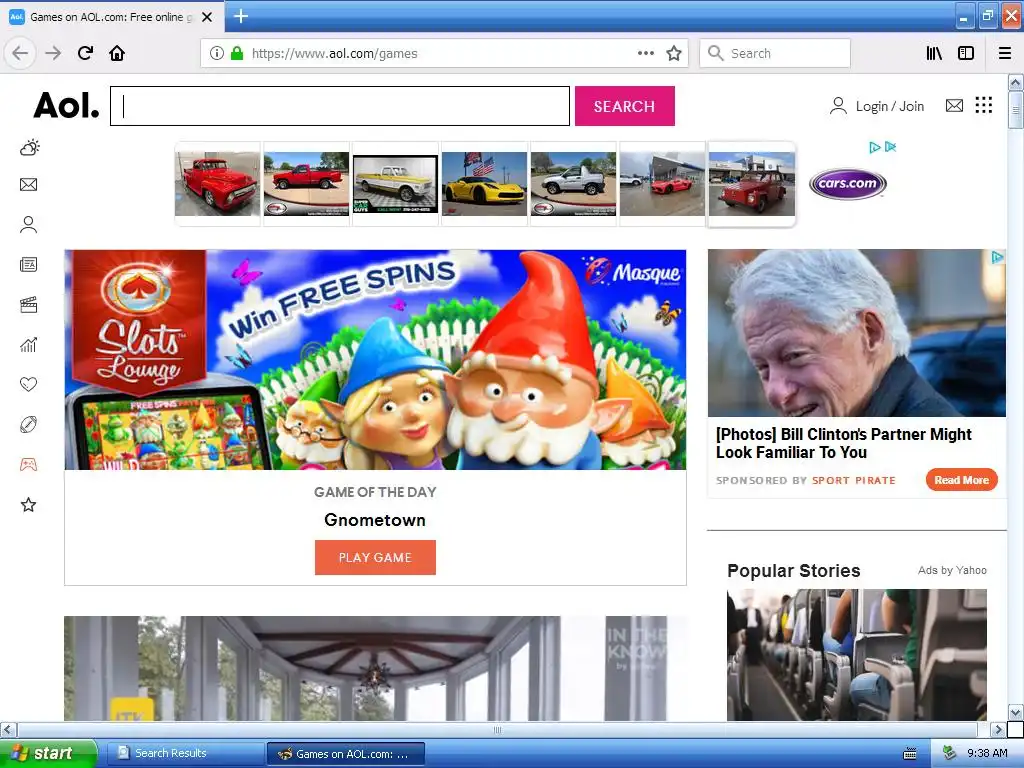Click the AdChoices icon on Clinton ad
This screenshot has height=768, width=1024.
point(997,257)
